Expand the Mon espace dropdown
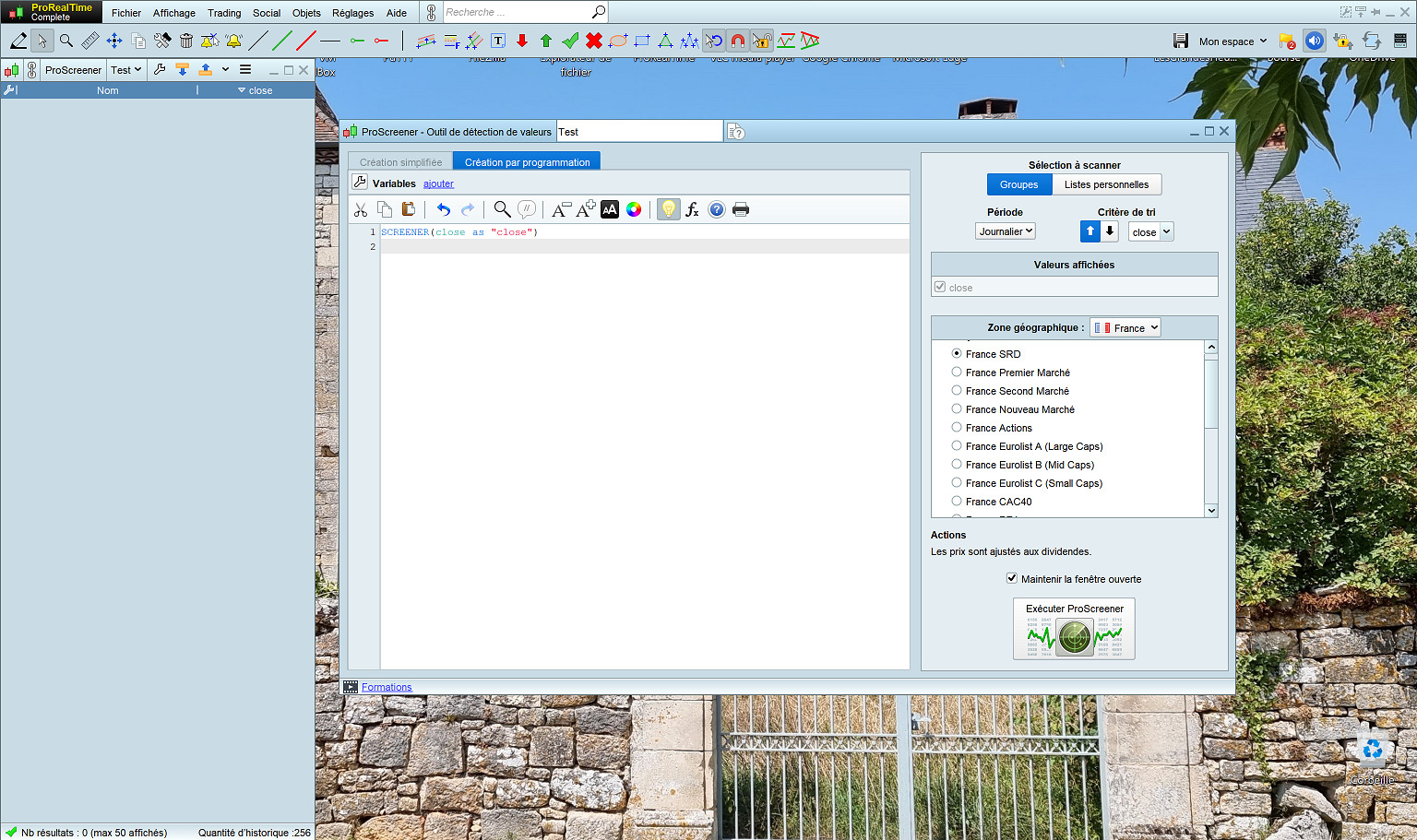1417x840 pixels. pos(1233,41)
